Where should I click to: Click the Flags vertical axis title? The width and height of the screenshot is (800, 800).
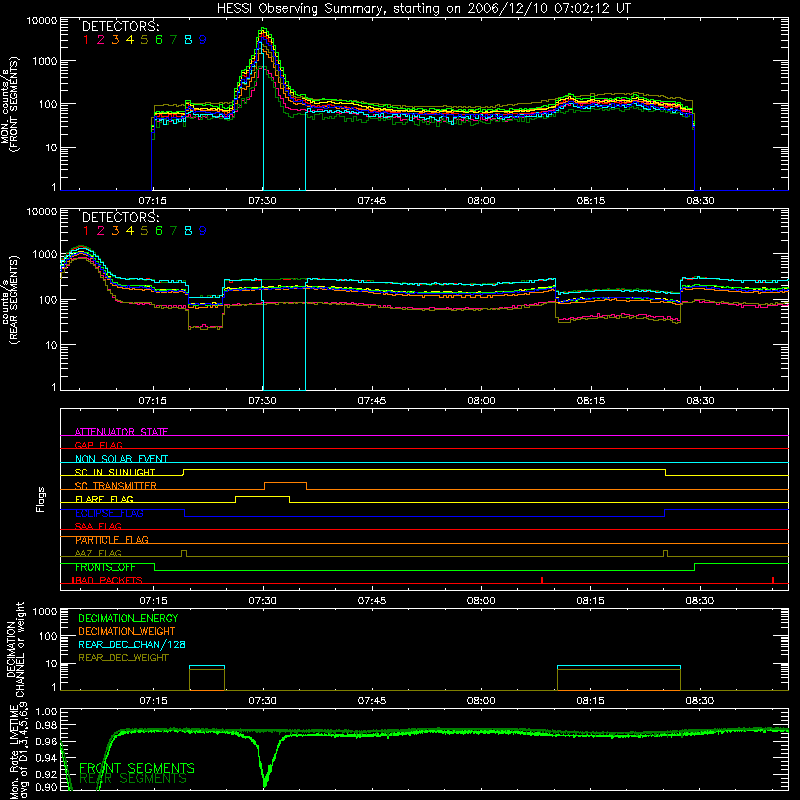coord(41,499)
